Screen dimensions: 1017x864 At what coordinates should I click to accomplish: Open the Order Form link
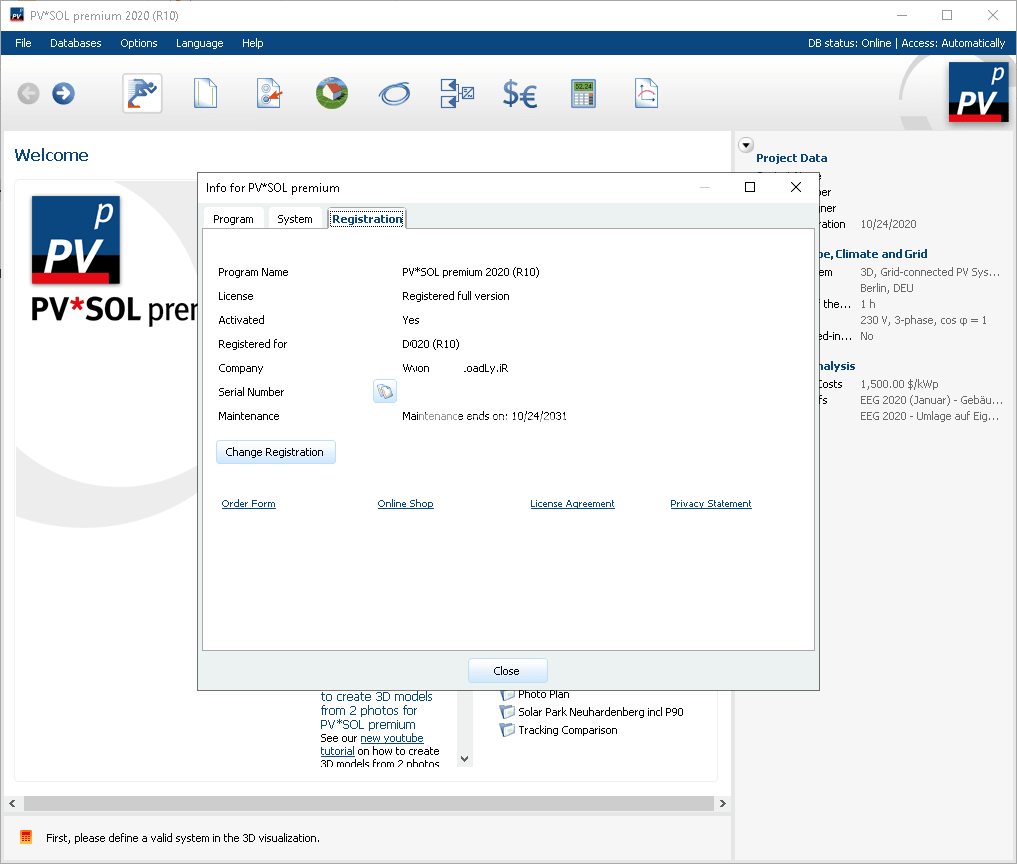[248, 504]
